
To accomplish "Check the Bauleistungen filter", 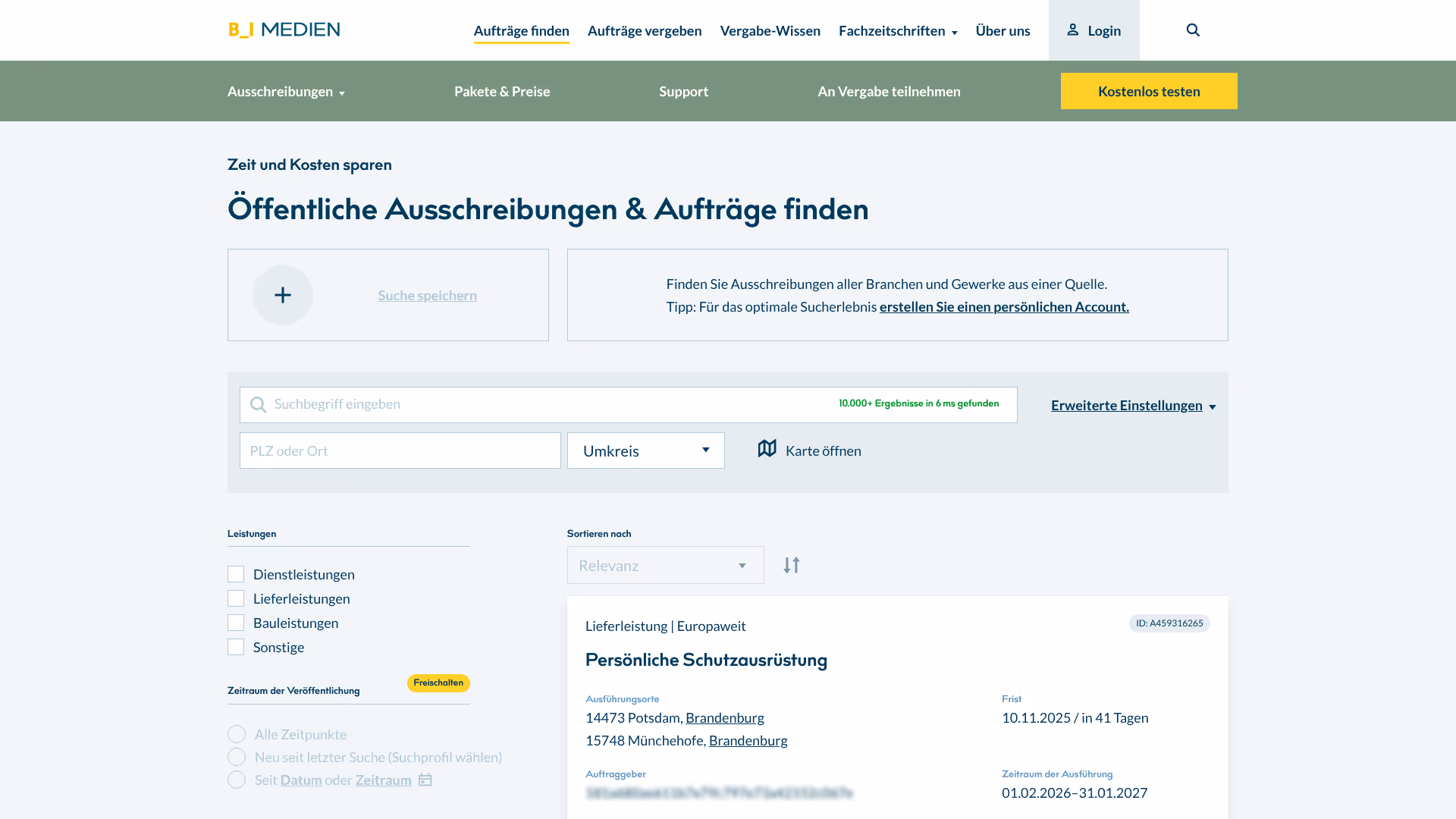I will pos(235,623).
